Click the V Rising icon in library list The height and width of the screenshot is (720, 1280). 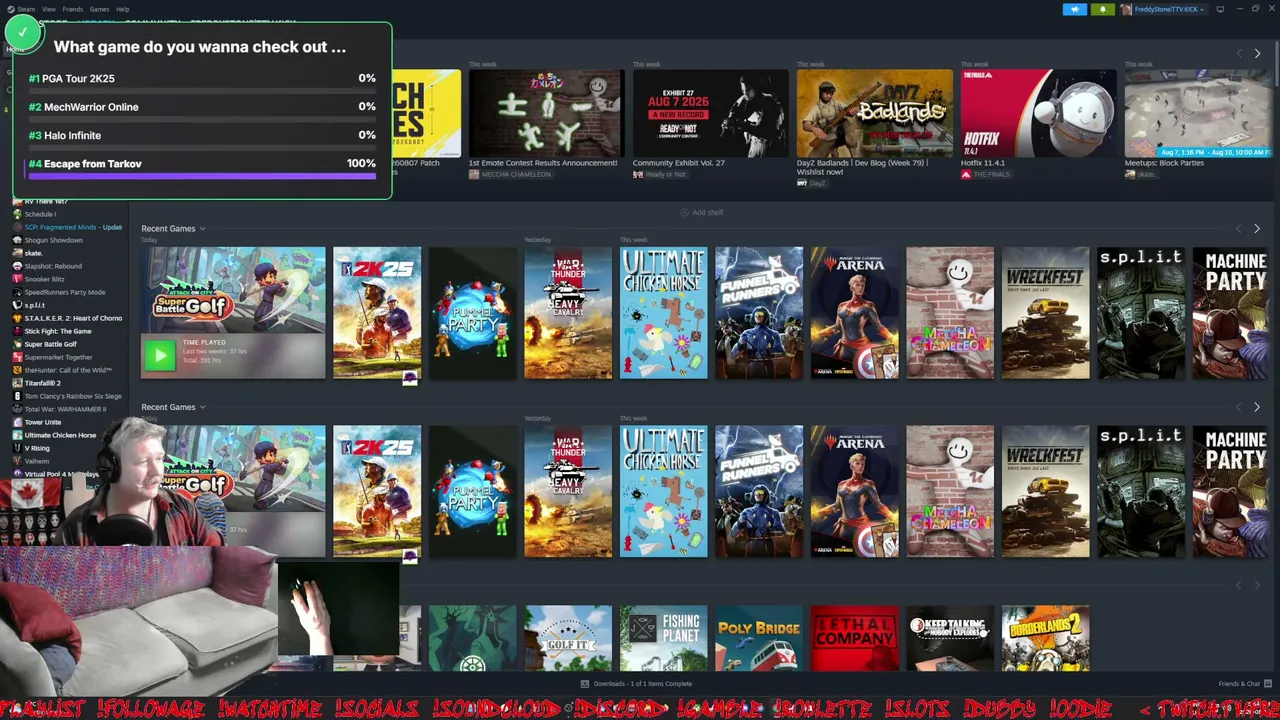click(x=17, y=448)
